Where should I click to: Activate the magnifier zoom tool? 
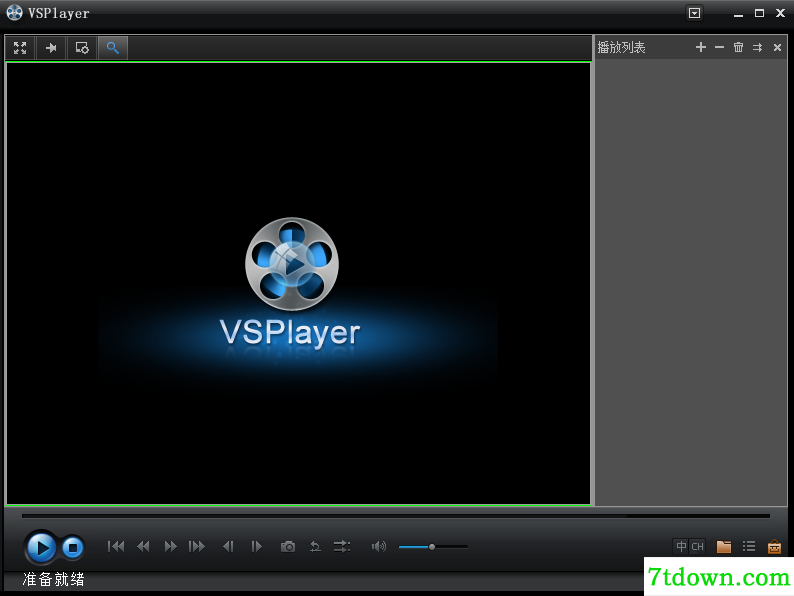click(x=112, y=48)
